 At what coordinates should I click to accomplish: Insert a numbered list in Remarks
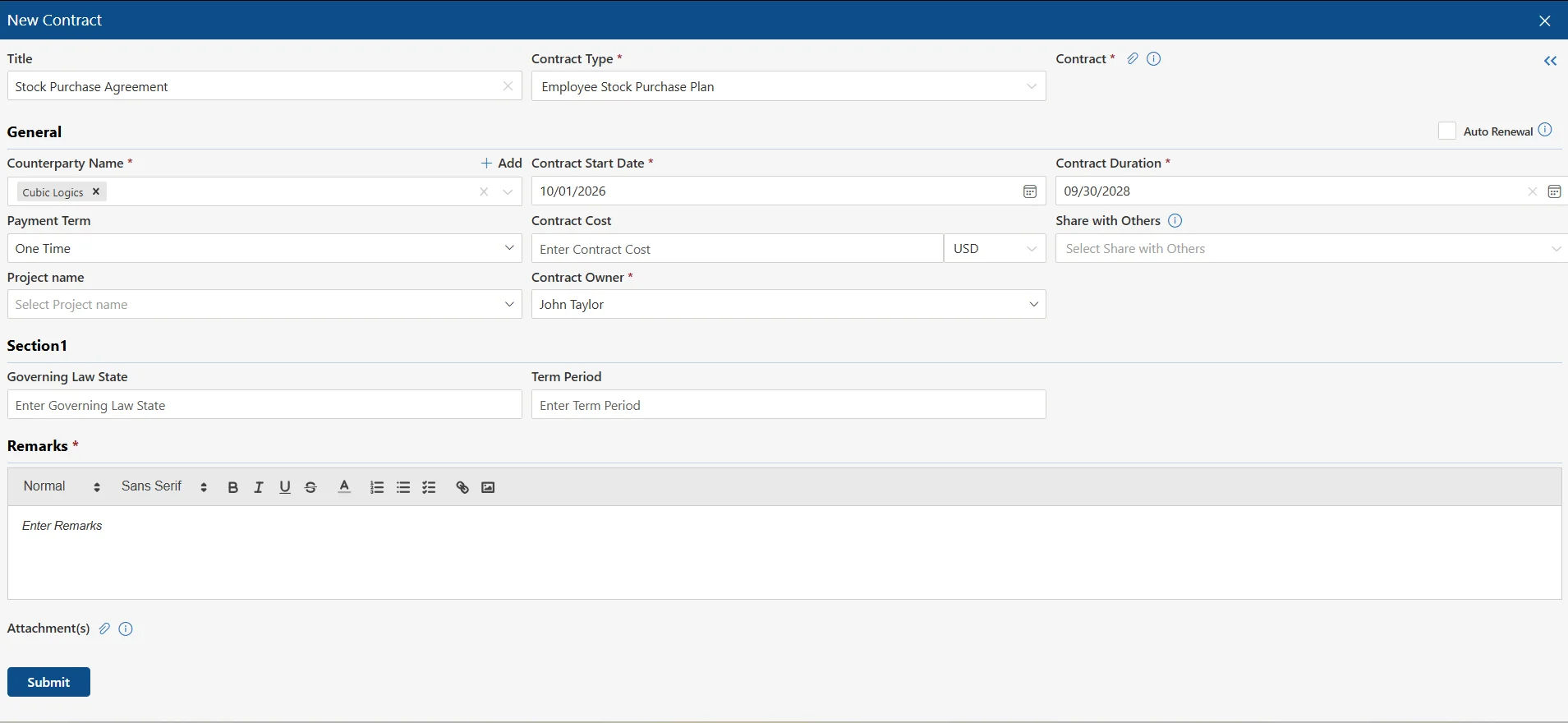click(377, 487)
